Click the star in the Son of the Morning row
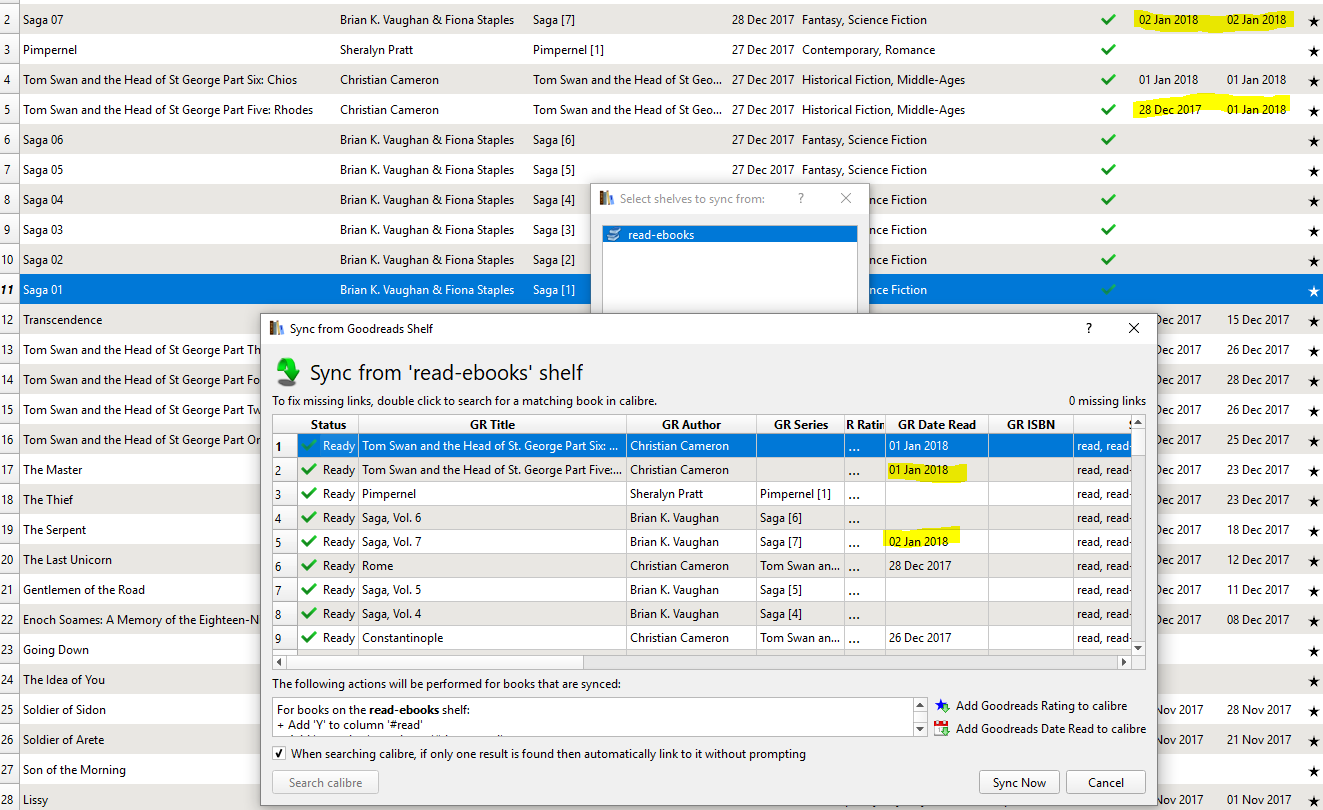This screenshot has width=1323, height=810. (x=1313, y=771)
